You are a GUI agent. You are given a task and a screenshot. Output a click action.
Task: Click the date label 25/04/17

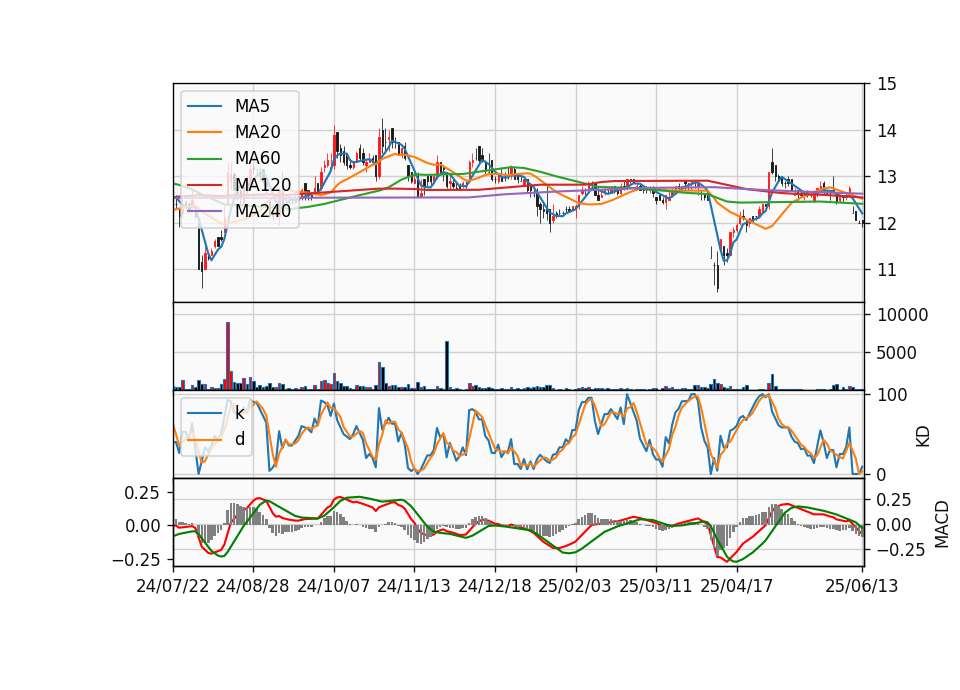pos(737,586)
